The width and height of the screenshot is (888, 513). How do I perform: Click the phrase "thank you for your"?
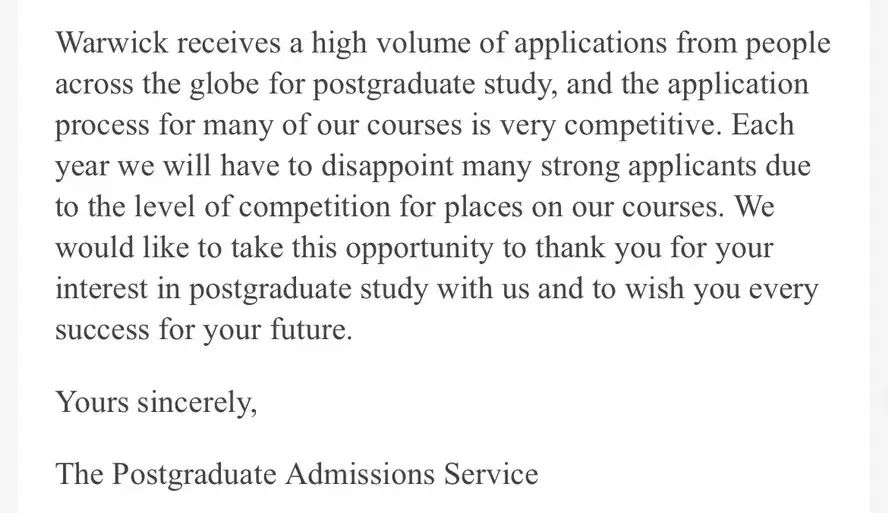pos(654,249)
